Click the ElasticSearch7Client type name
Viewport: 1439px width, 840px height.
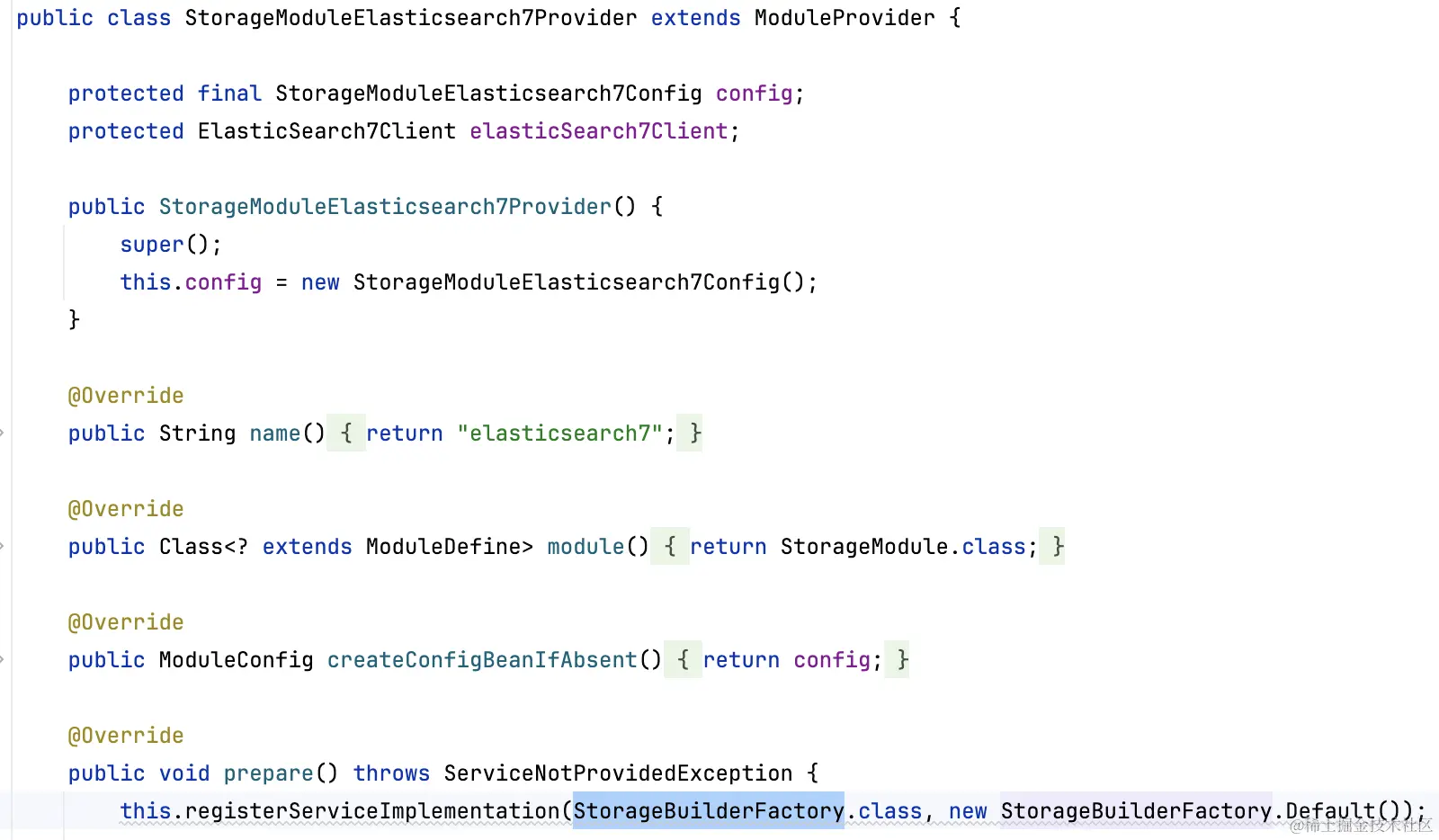click(327, 131)
